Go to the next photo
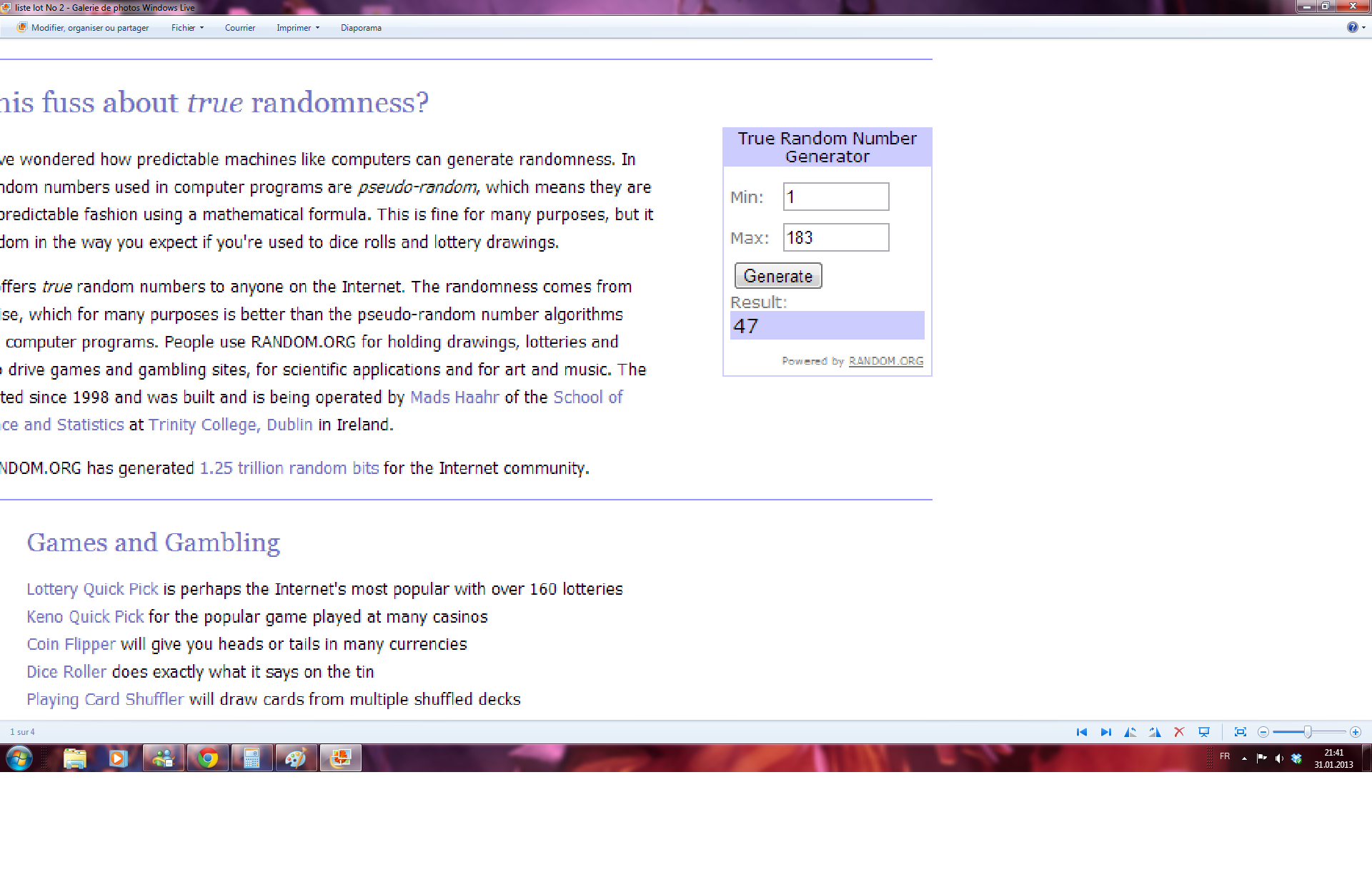This screenshot has width=1372, height=875. [x=1105, y=732]
